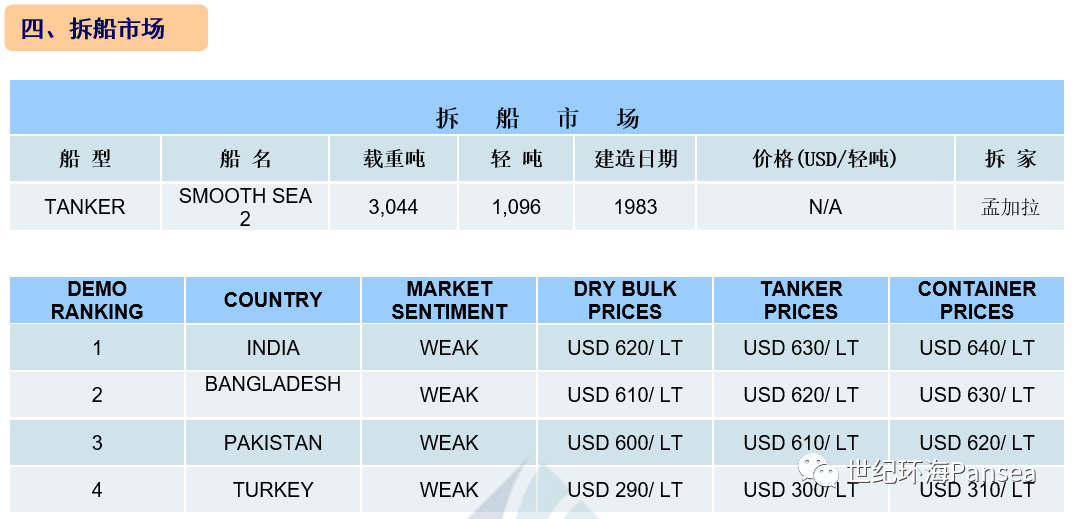Viewport: 1072px width, 519px height.
Task: Click the USD 620/ LT India dry bulk price
Action: (625, 347)
